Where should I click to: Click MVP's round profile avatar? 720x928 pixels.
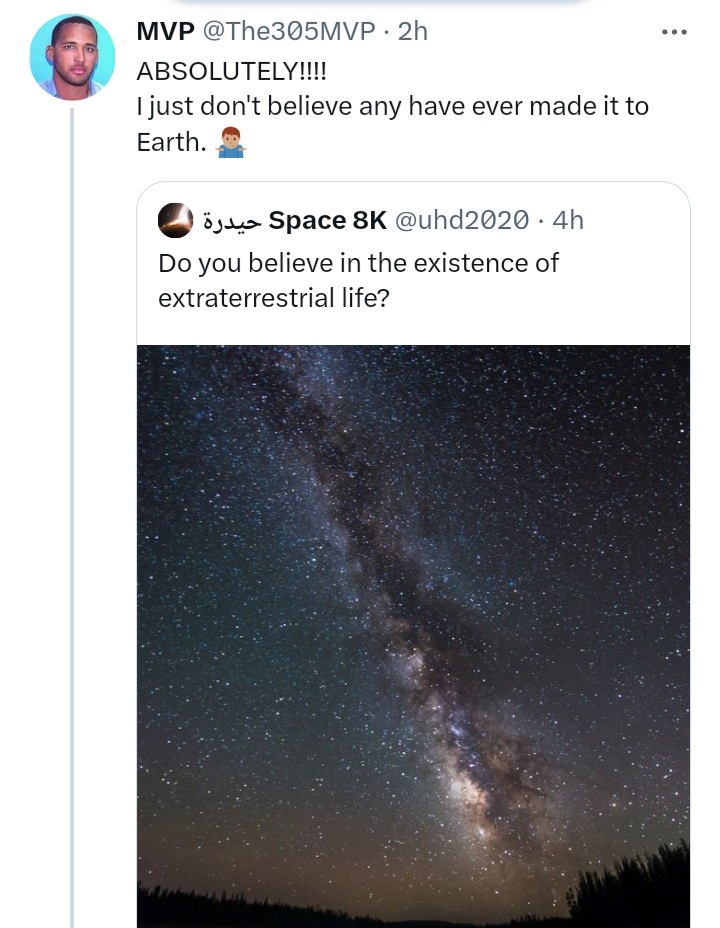pyautogui.click(x=72, y=57)
